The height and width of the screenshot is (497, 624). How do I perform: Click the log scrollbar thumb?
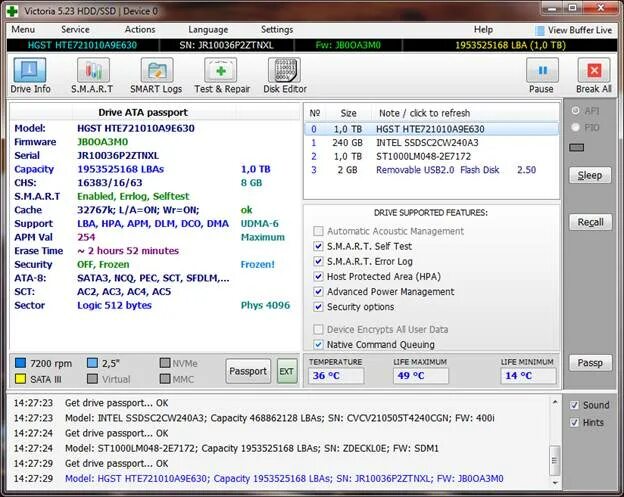(554, 460)
